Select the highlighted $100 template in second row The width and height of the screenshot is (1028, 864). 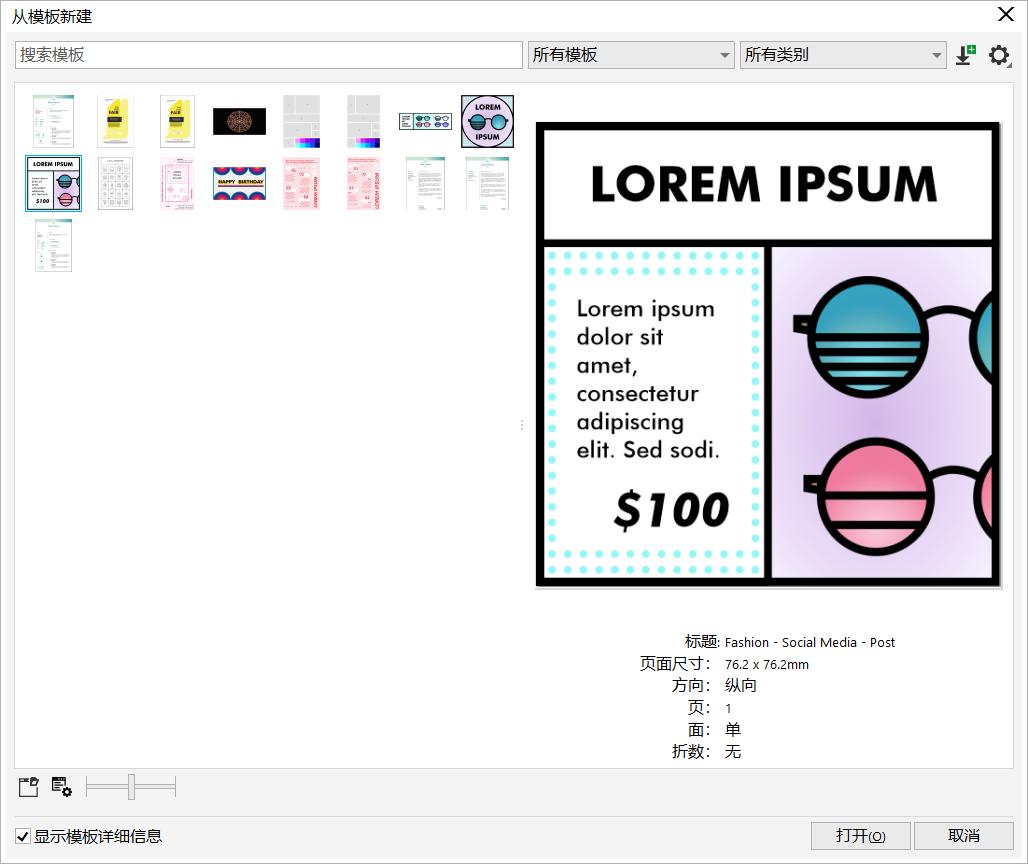click(x=52, y=183)
